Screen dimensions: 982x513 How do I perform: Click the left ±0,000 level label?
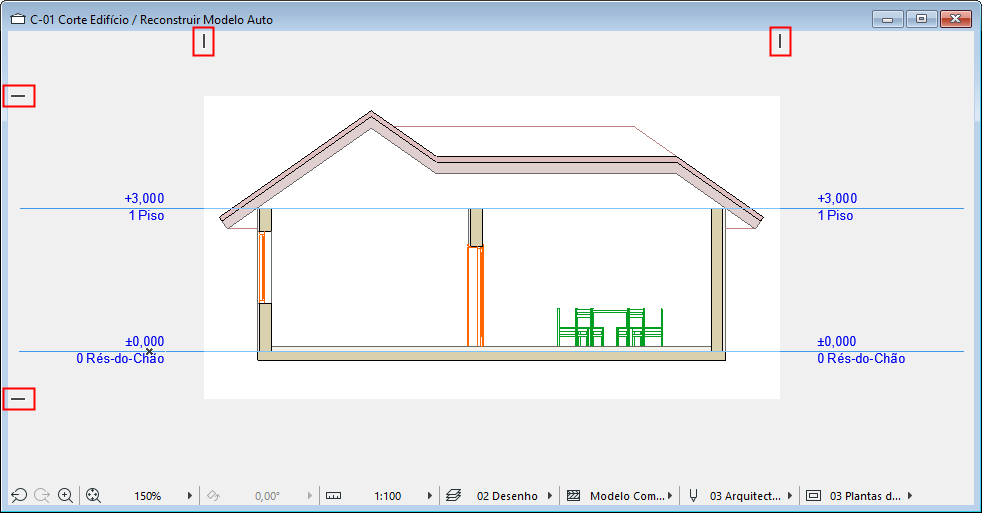145,341
